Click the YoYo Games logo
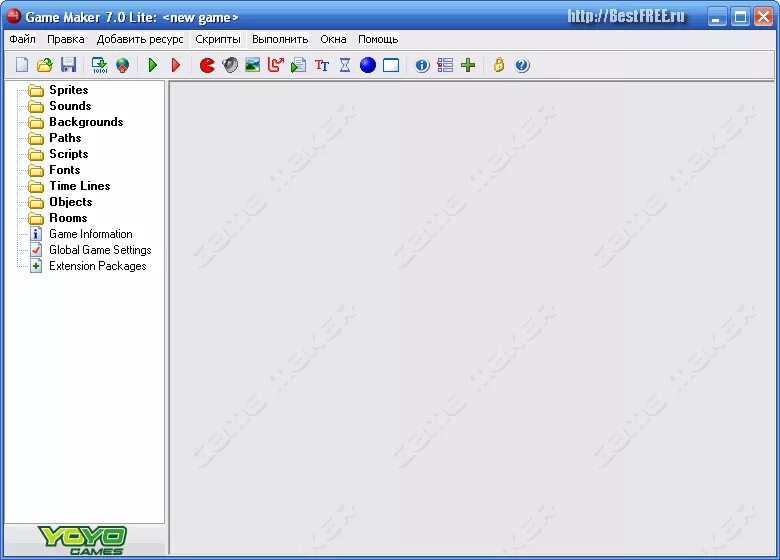 click(83, 540)
